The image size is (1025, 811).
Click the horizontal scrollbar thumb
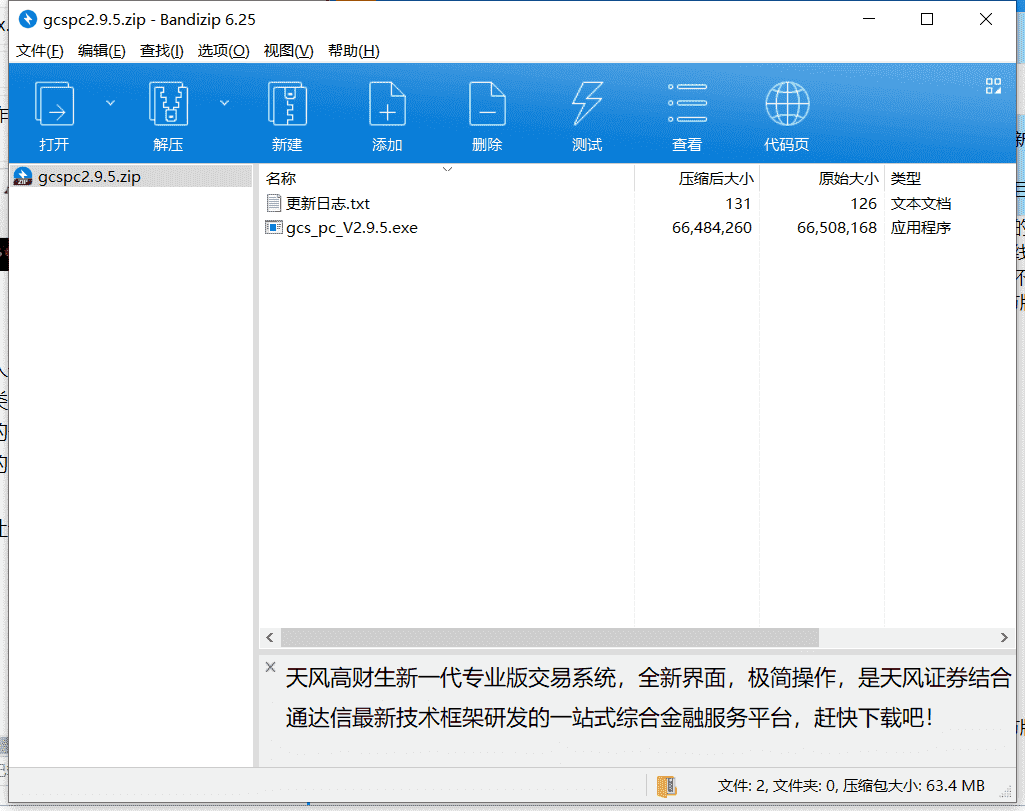(x=550, y=637)
